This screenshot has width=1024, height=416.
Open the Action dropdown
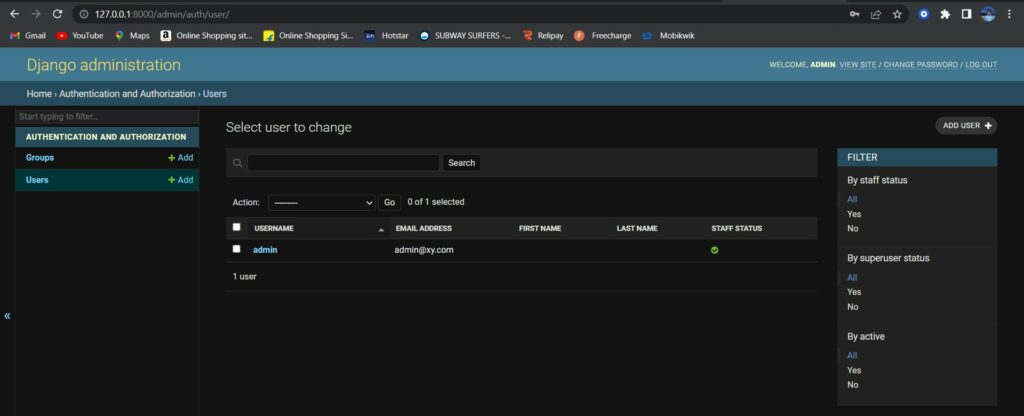(x=321, y=202)
